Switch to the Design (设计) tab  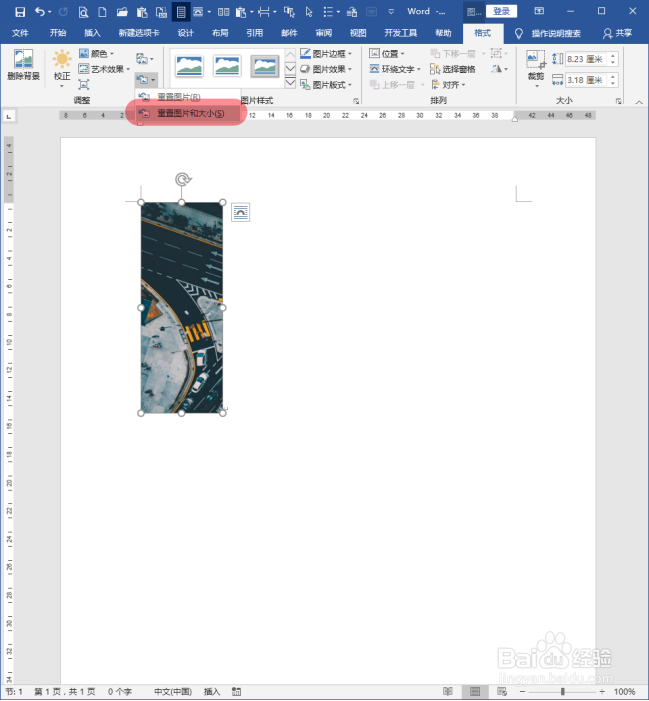(185, 33)
